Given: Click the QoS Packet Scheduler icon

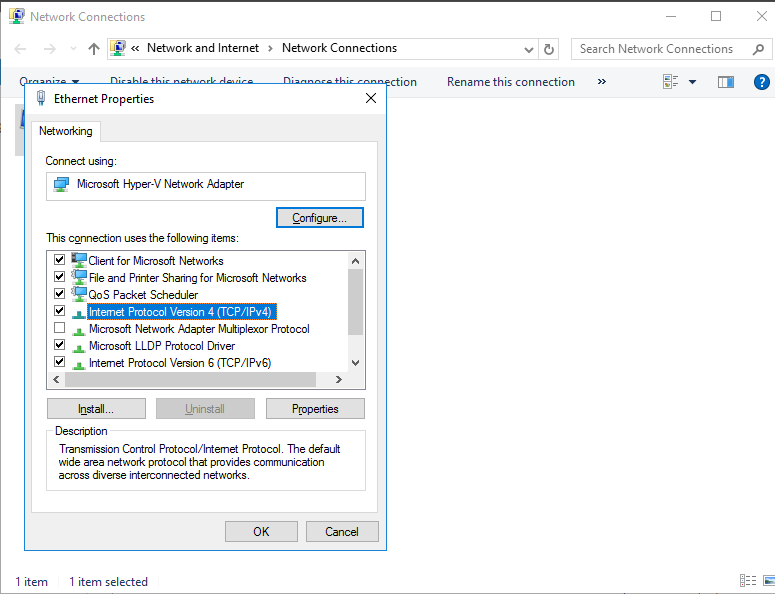Looking at the screenshot, I should [x=79, y=294].
